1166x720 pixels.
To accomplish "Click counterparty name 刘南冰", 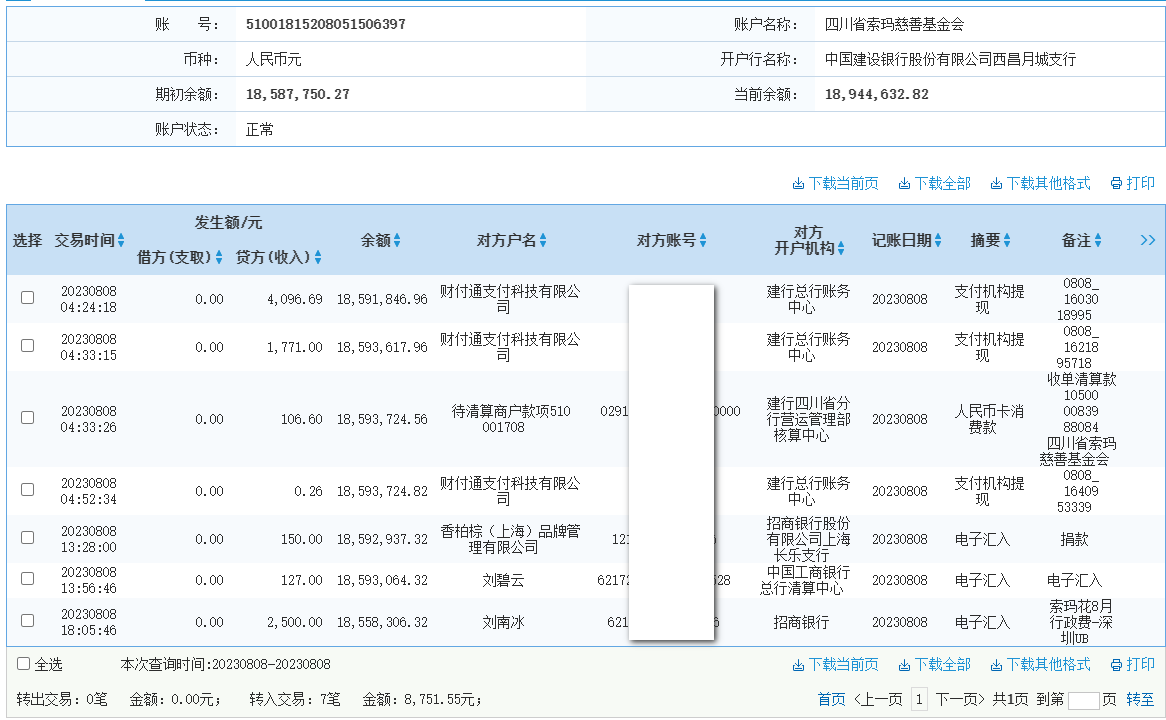I will point(503,622).
